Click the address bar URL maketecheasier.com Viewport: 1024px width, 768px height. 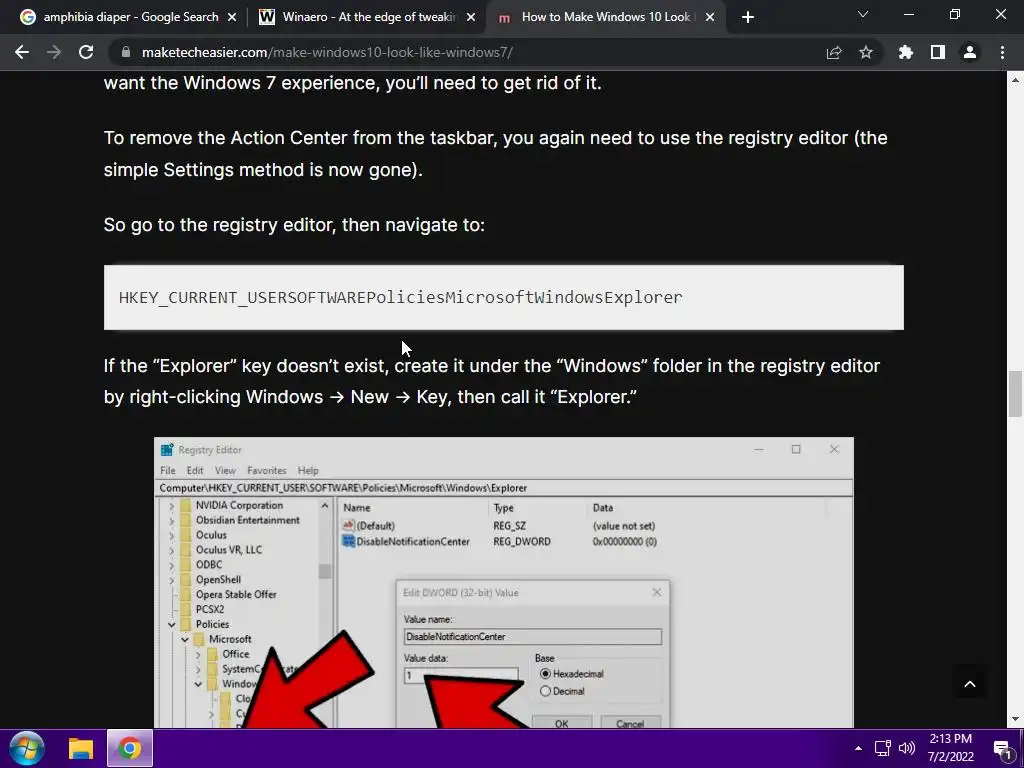coord(327,52)
